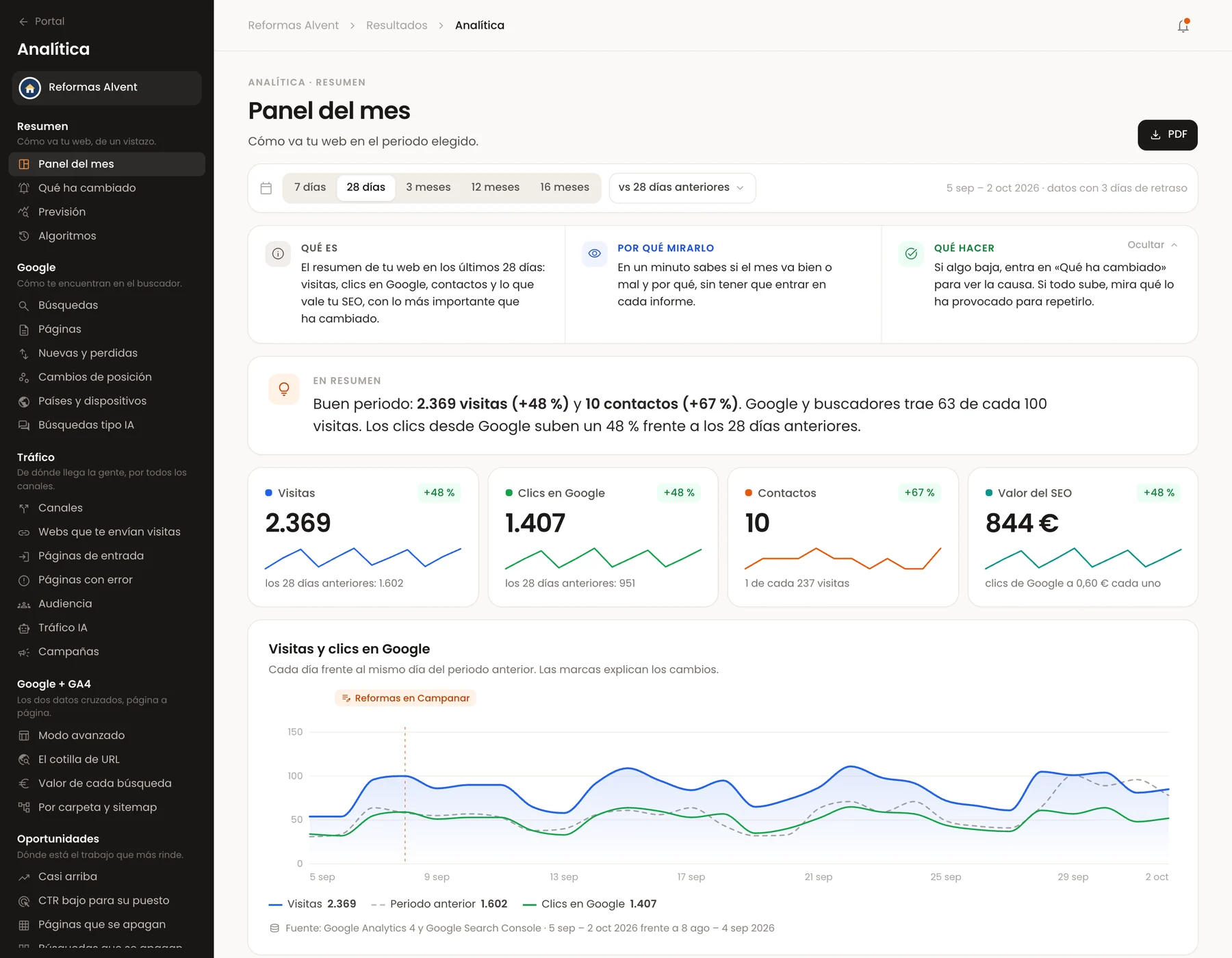Open Canales in the Tráfico section
The height and width of the screenshot is (958, 1232).
pyautogui.click(x=107, y=508)
